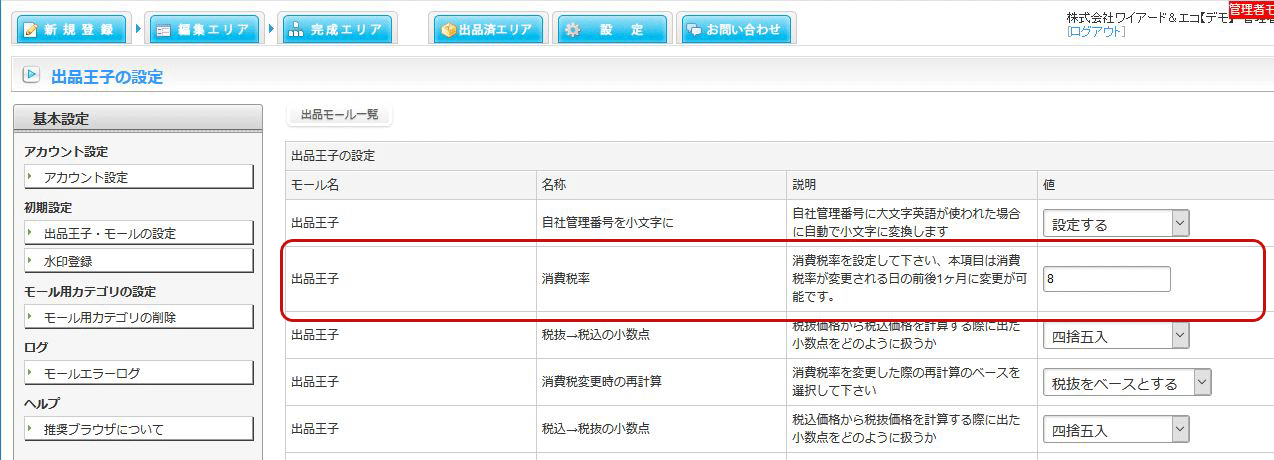Open 出品王子・モールの設定 in sidebar
Image resolution: width=1274 pixels, height=460 pixels.
point(138,233)
